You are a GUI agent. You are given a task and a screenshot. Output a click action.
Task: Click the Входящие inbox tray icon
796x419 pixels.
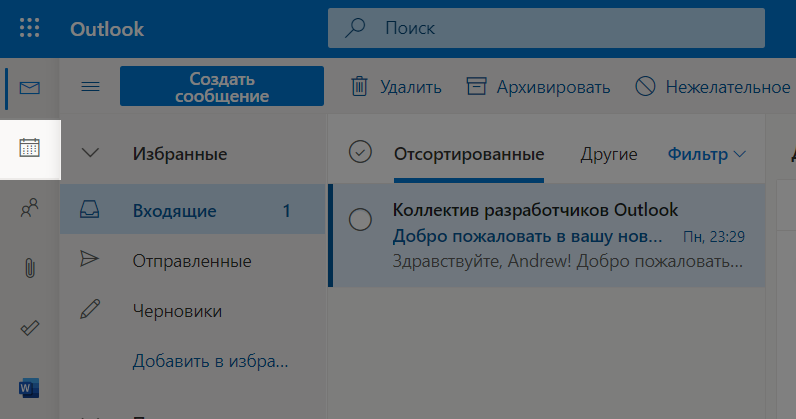click(x=89, y=209)
